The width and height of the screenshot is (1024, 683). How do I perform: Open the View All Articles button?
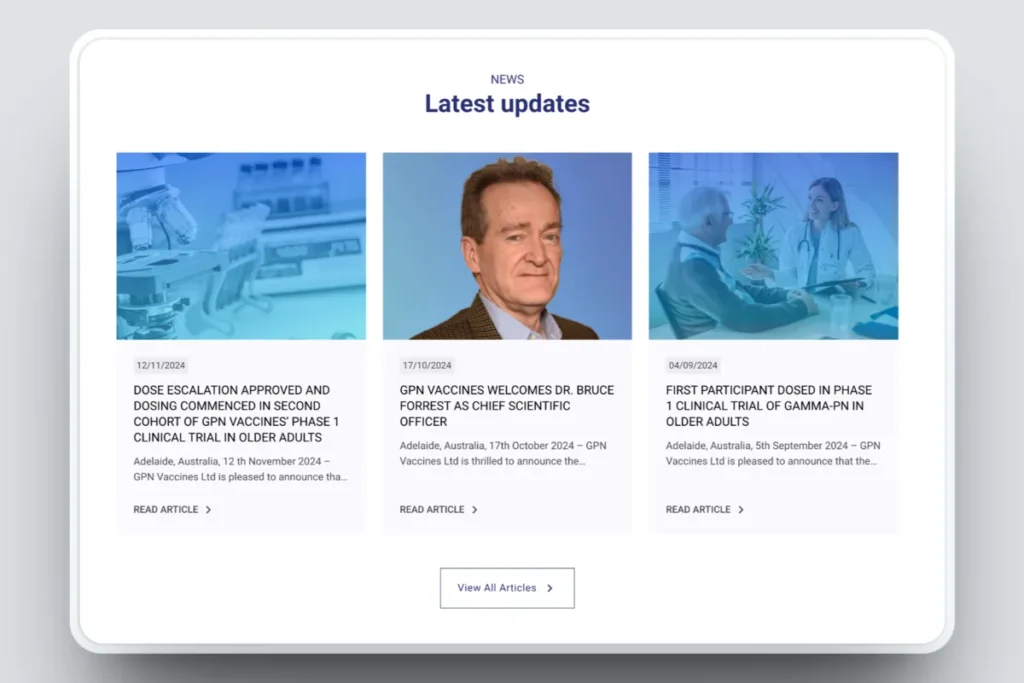click(x=506, y=588)
